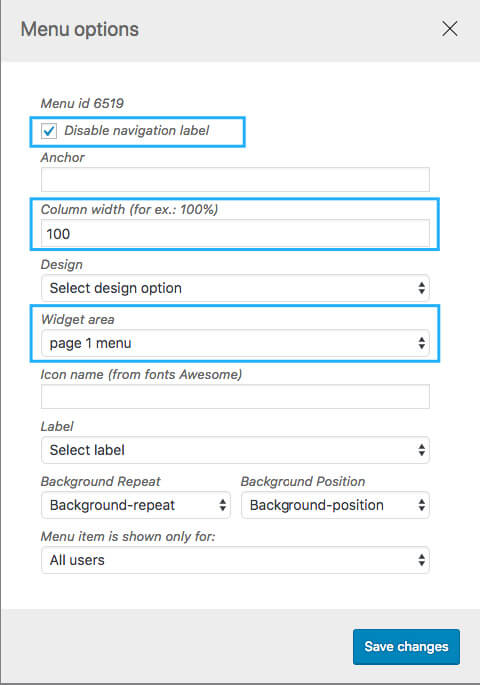480x685 pixels.
Task: Click the Column width input showing 100
Action: tap(235, 234)
